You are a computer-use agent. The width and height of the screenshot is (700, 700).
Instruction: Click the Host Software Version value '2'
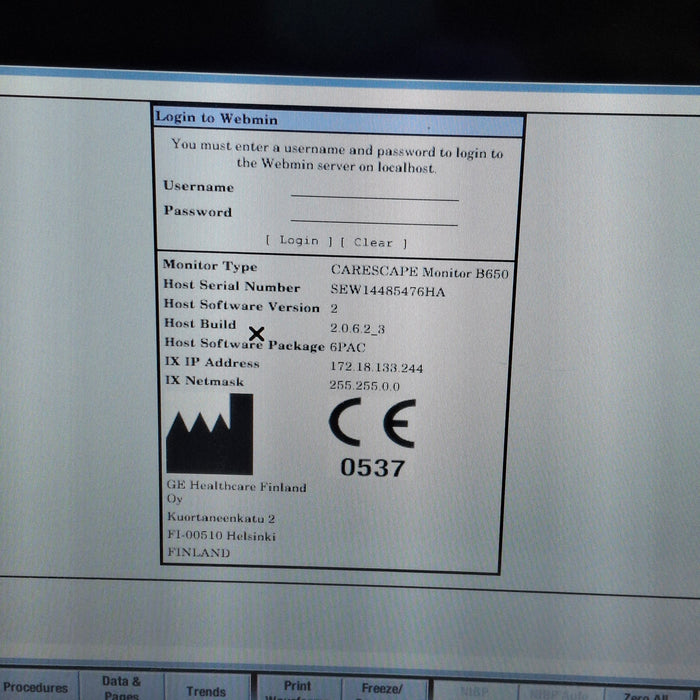click(334, 309)
